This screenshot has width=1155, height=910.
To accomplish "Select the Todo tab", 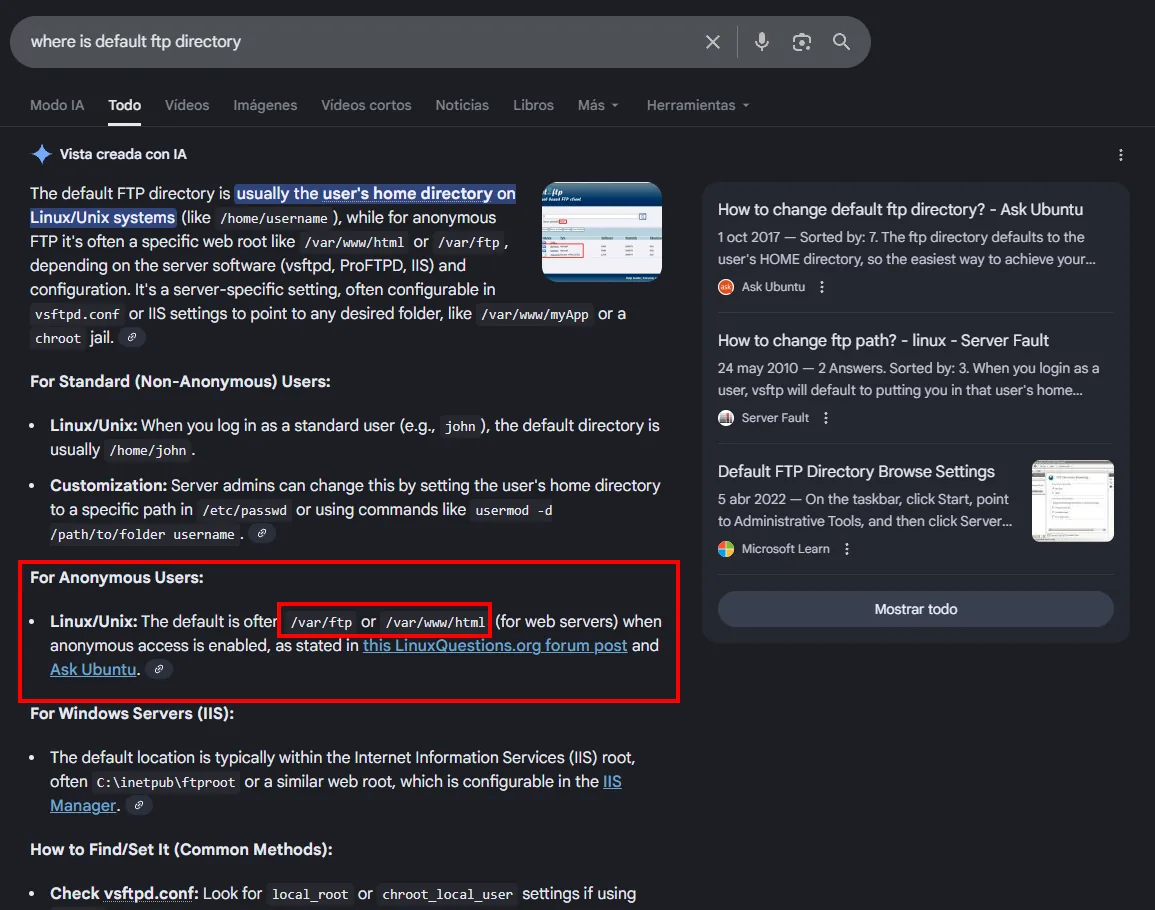I will (124, 105).
